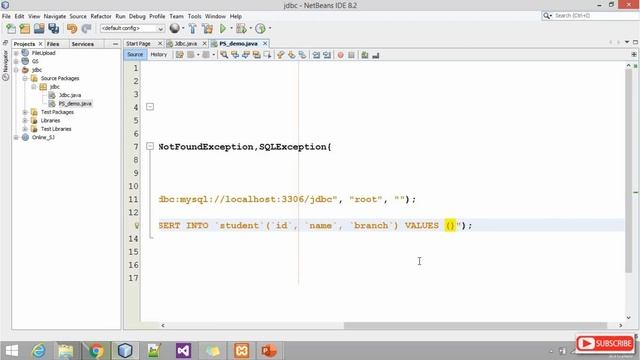Open the Navigate menu
640x360 pixels.
point(55,16)
